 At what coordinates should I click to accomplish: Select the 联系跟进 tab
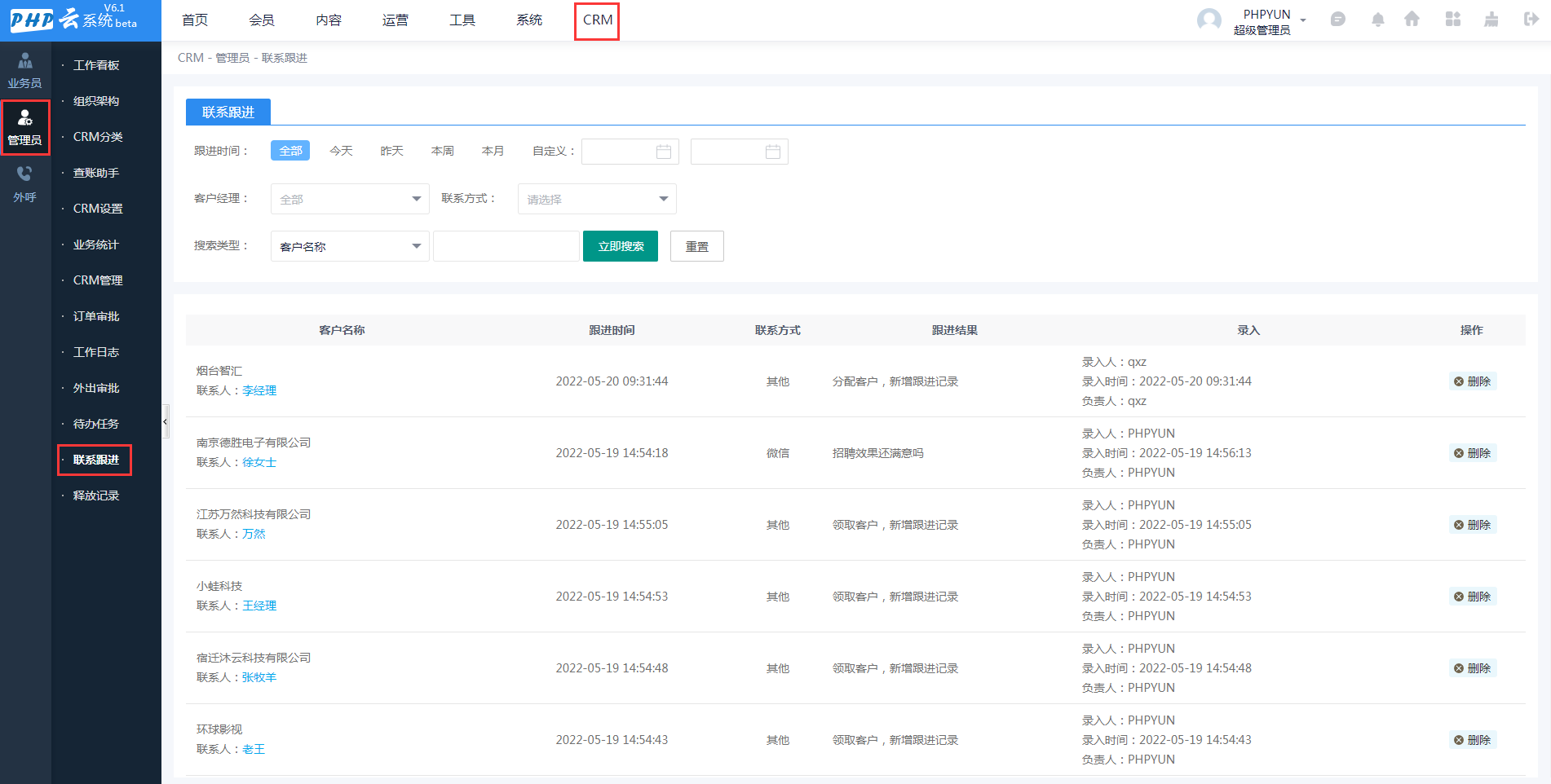pyautogui.click(x=228, y=112)
